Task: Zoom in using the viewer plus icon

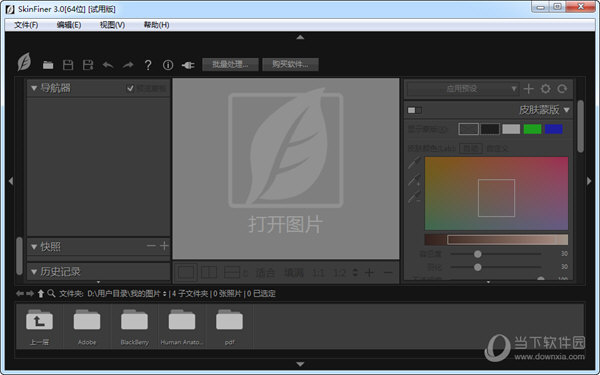Action: 369,272
